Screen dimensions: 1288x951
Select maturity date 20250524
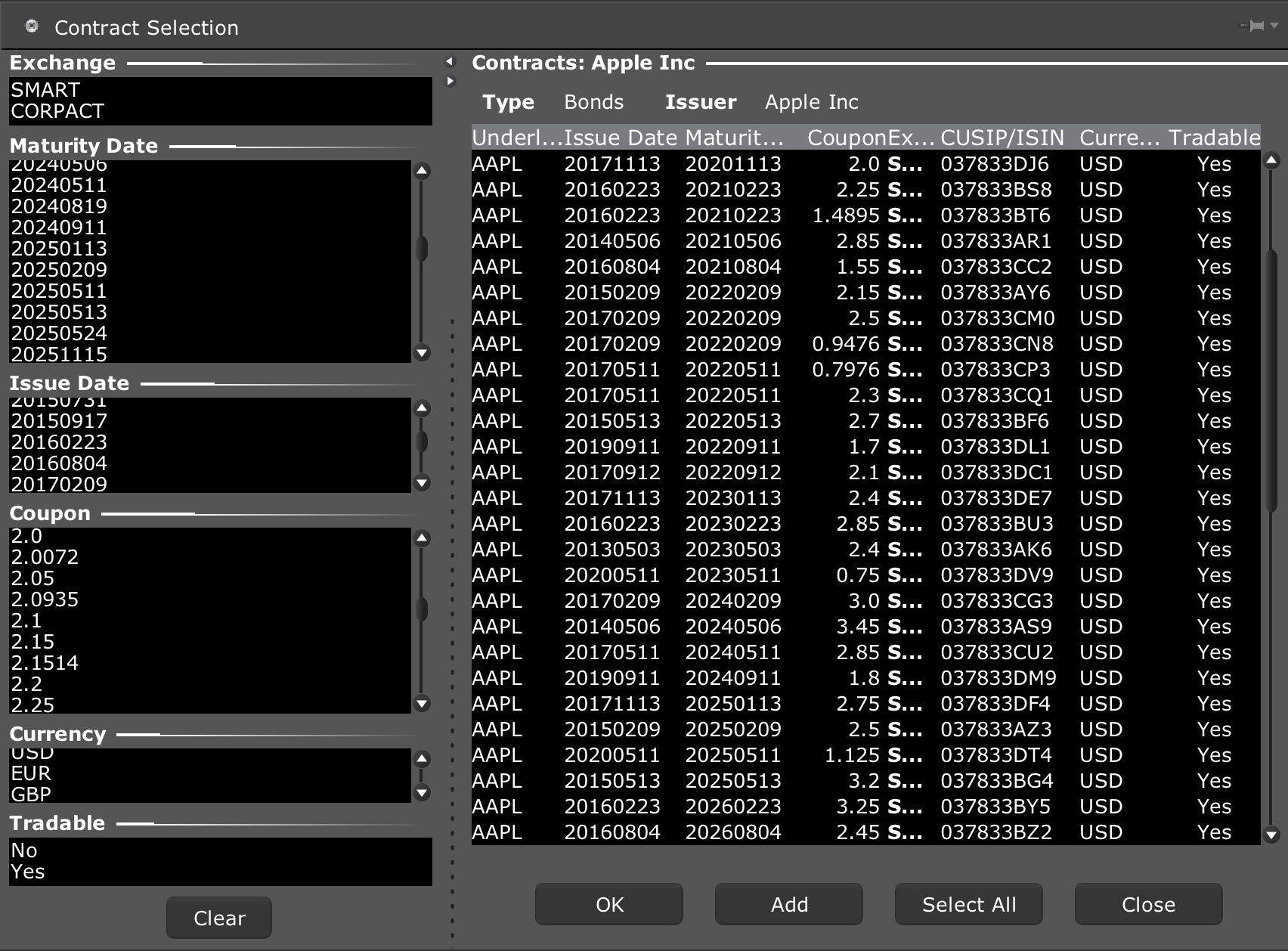[x=210, y=333]
